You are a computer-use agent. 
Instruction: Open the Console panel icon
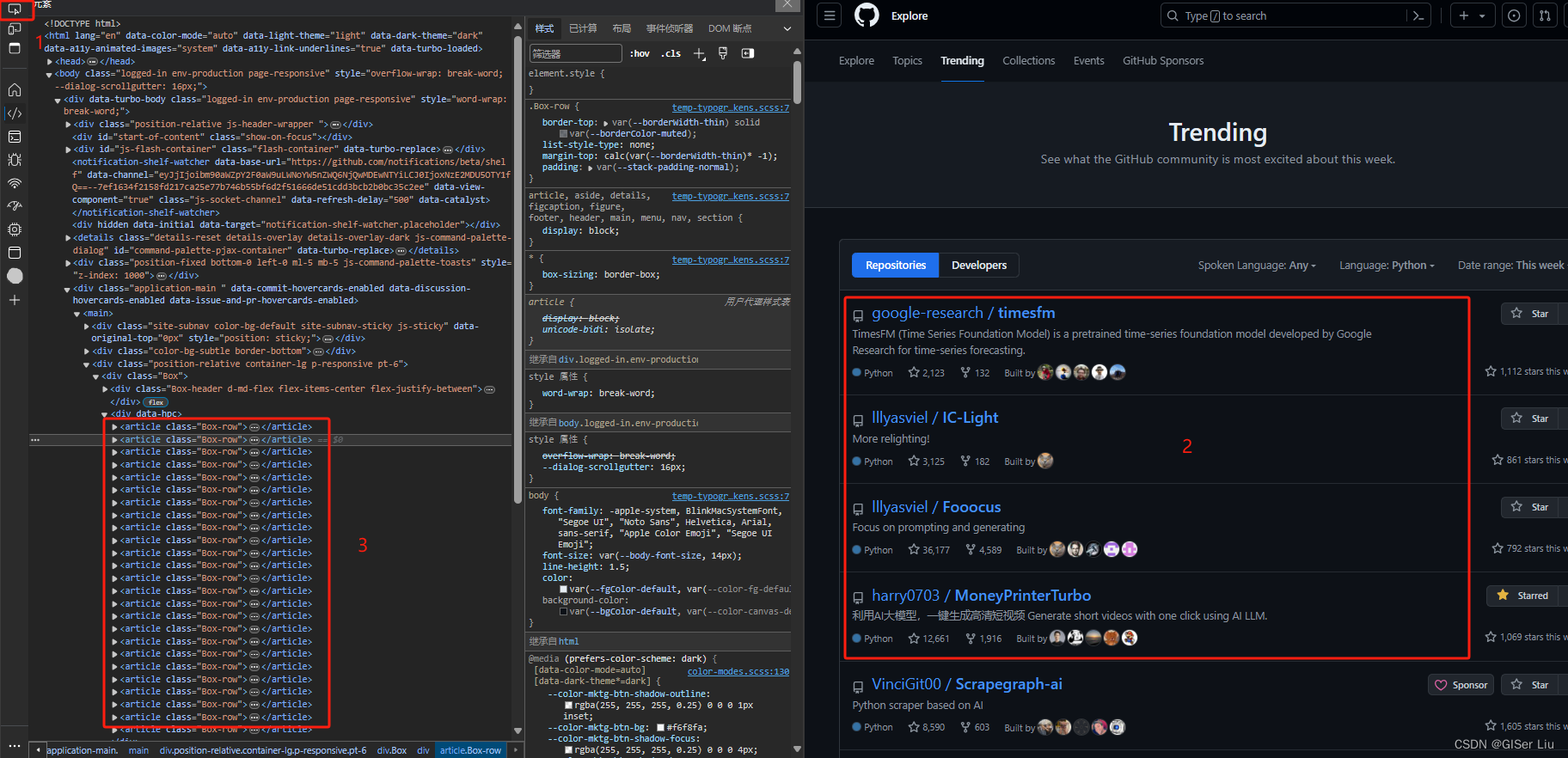(x=15, y=137)
